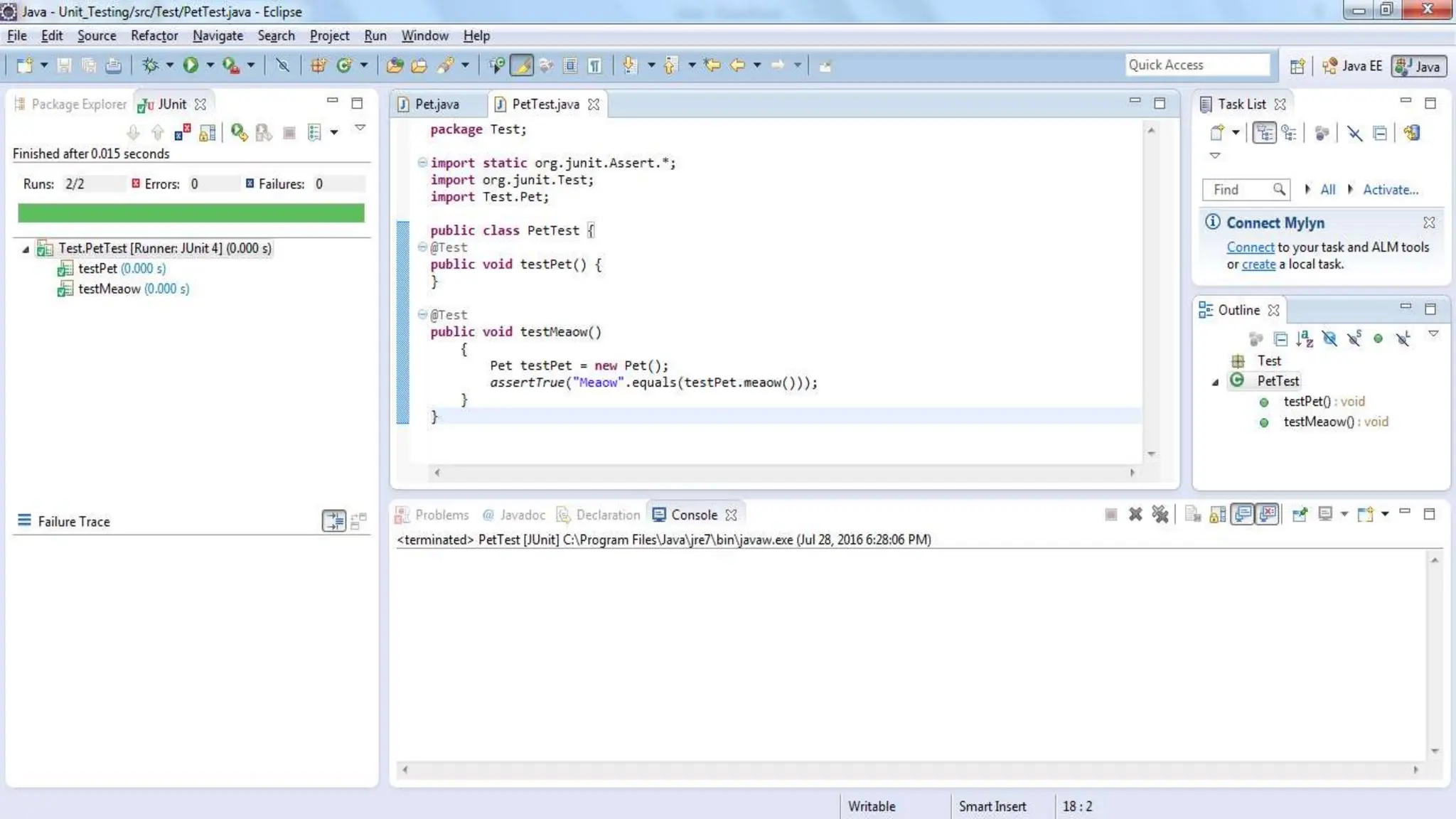1456x819 pixels.
Task: Collapse the Test.PetTest runner node
Action: click(26, 249)
